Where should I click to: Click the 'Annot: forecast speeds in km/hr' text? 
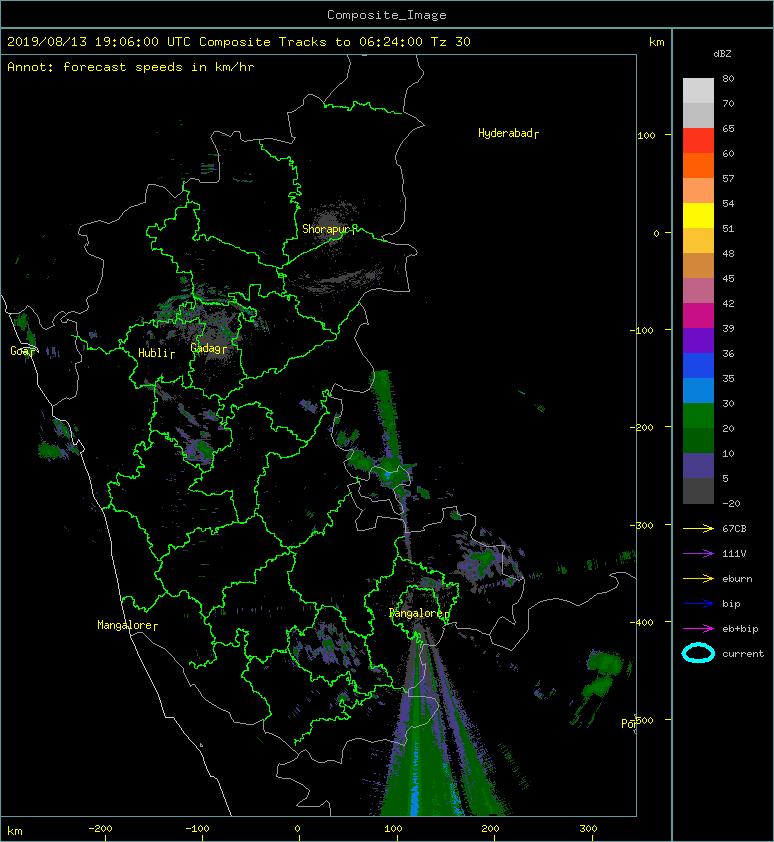(x=131, y=67)
